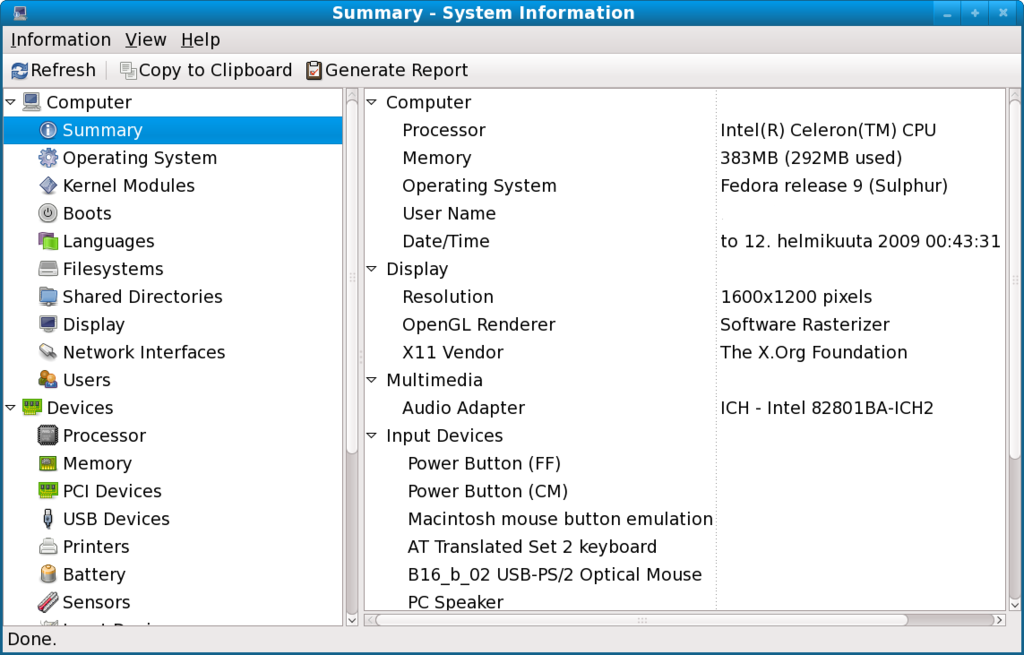This screenshot has height=655, width=1024.
Task: Open Kernel Modules in the sidebar
Action: (128, 186)
